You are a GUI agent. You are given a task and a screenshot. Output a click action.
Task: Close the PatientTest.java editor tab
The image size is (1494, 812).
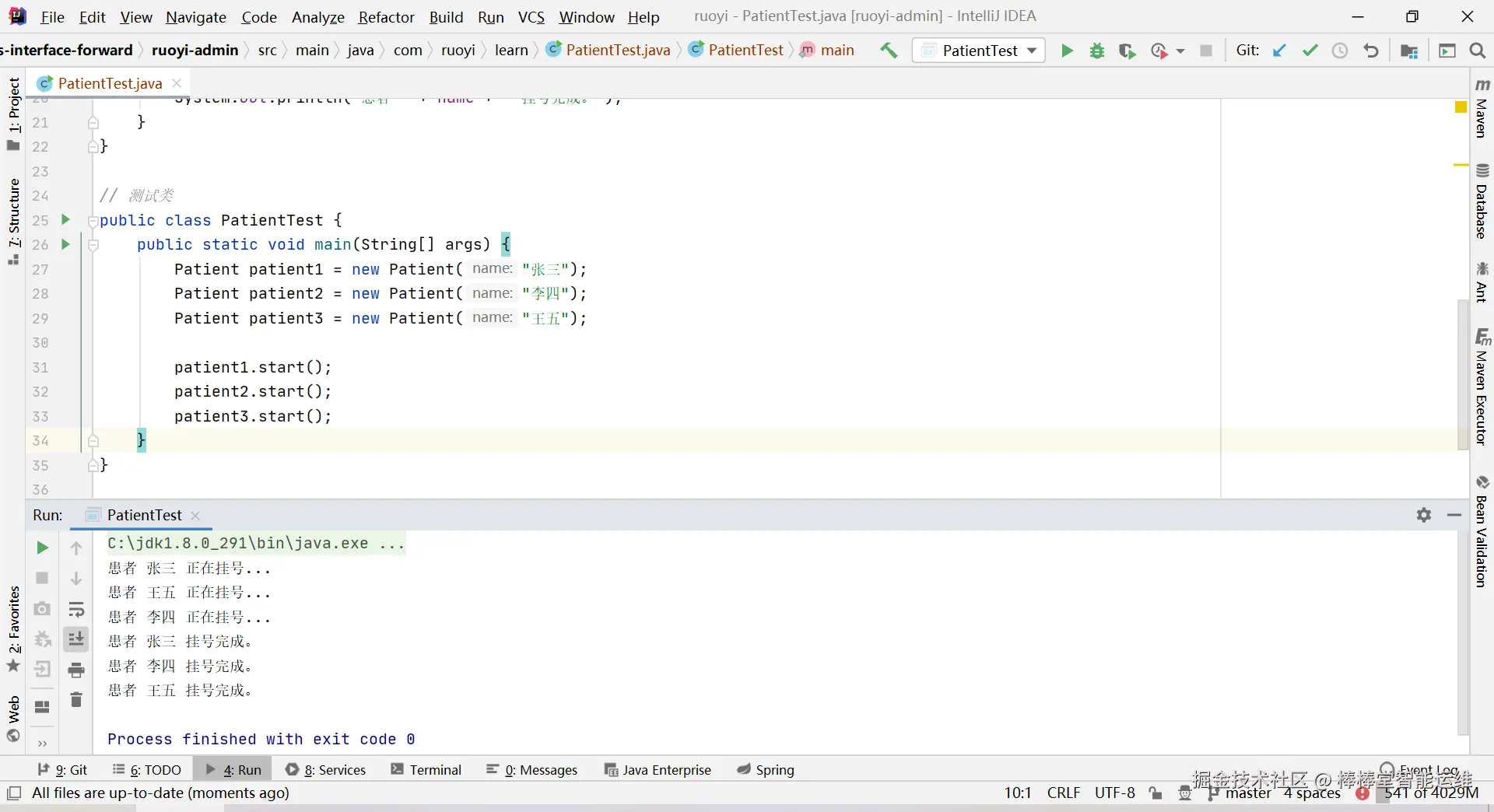pyautogui.click(x=177, y=83)
